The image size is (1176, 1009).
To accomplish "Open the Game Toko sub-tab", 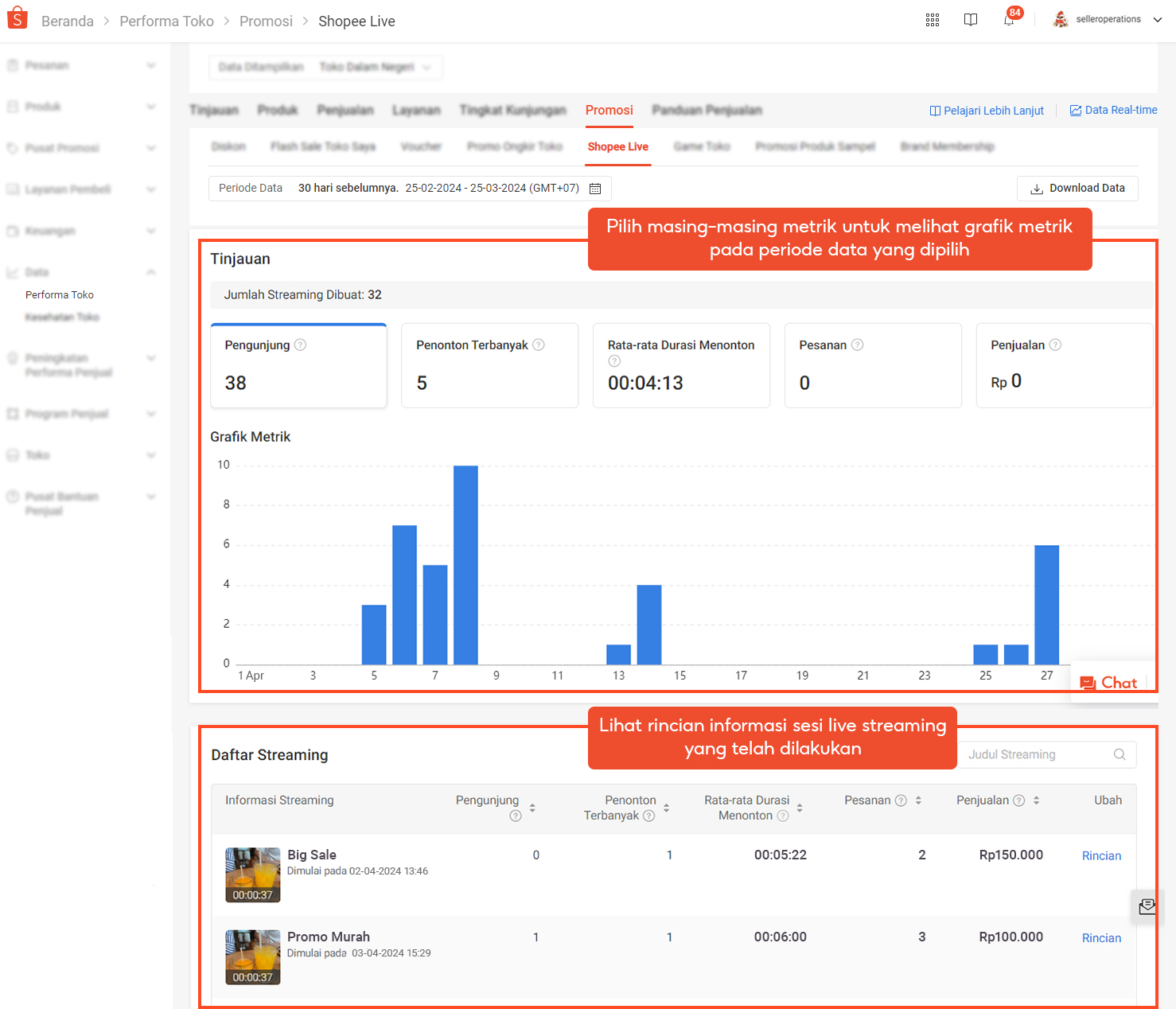I will tap(702, 146).
